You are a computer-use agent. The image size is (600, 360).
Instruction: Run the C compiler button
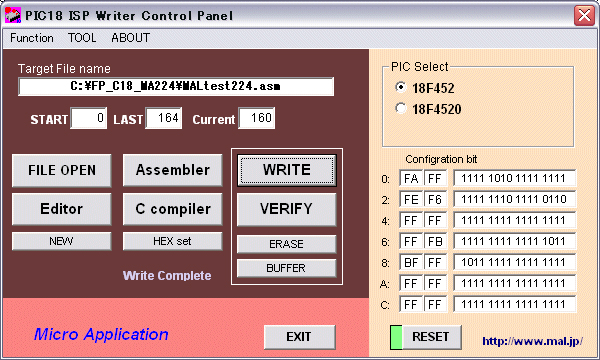tap(173, 209)
